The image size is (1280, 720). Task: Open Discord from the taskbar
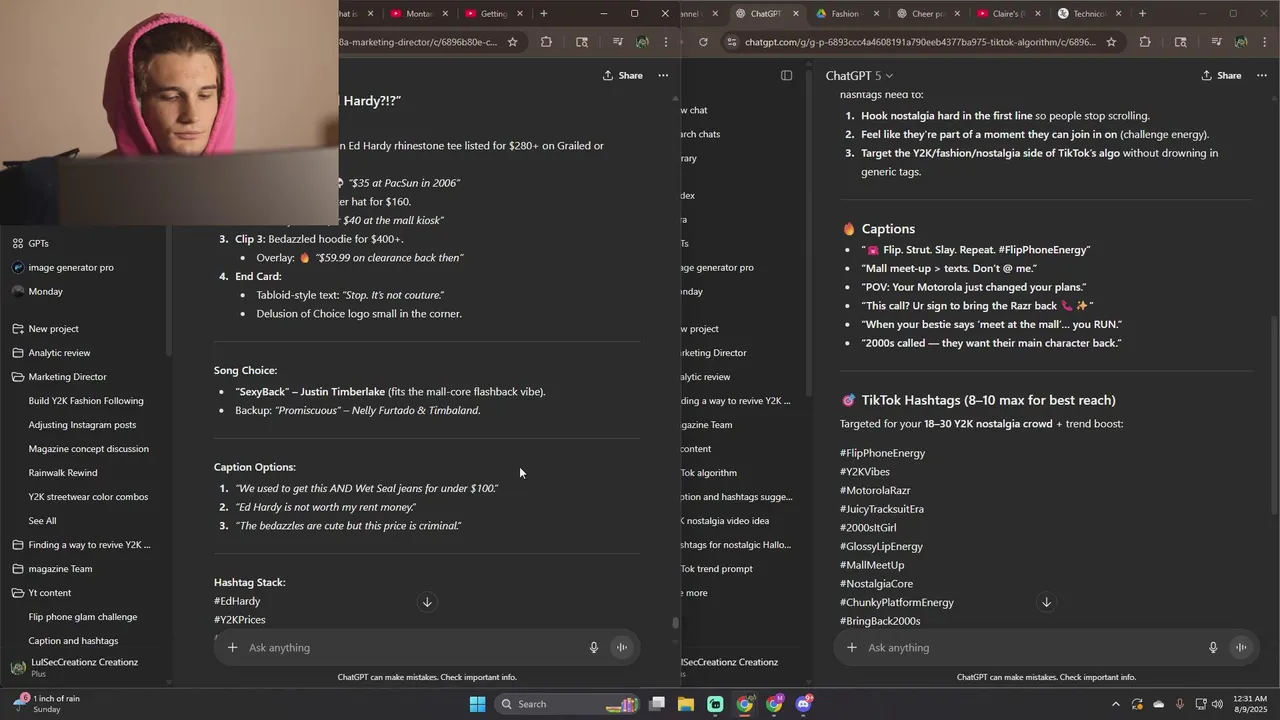coord(804,704)
